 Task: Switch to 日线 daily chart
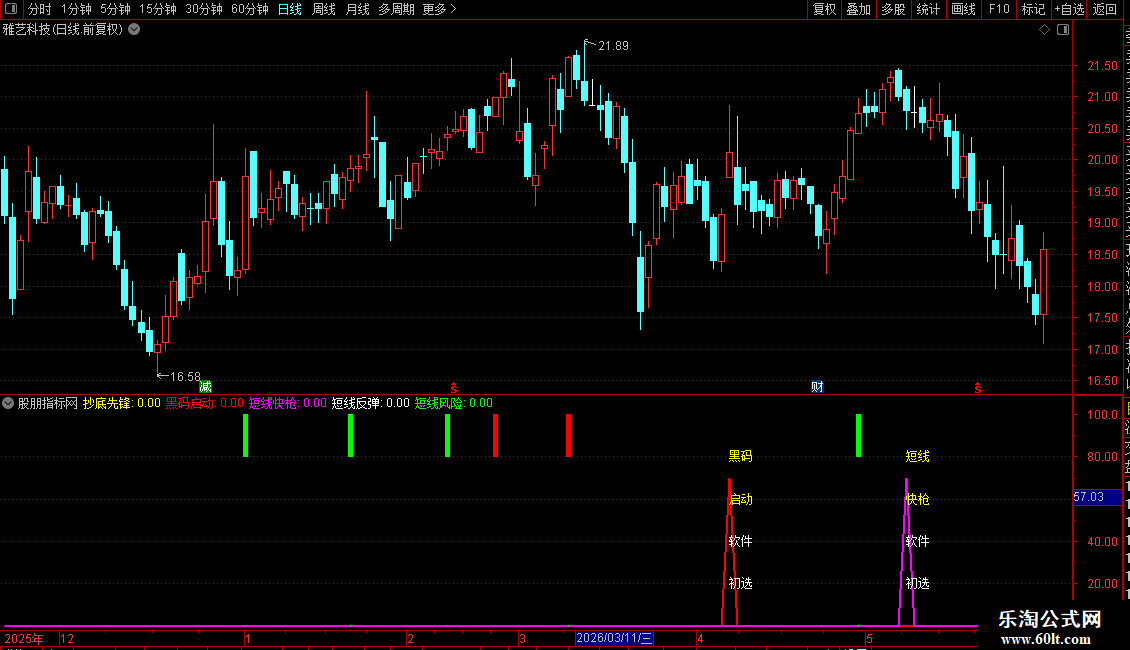290,9
